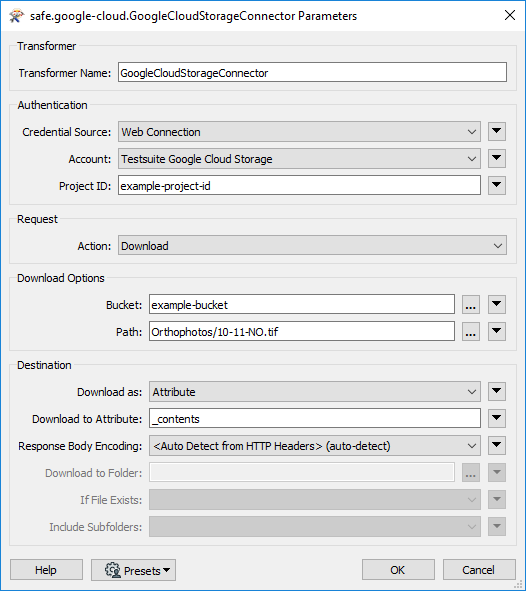
Task: Click the Bucket browse ellipsis button
Action: (x=471, y=305)
